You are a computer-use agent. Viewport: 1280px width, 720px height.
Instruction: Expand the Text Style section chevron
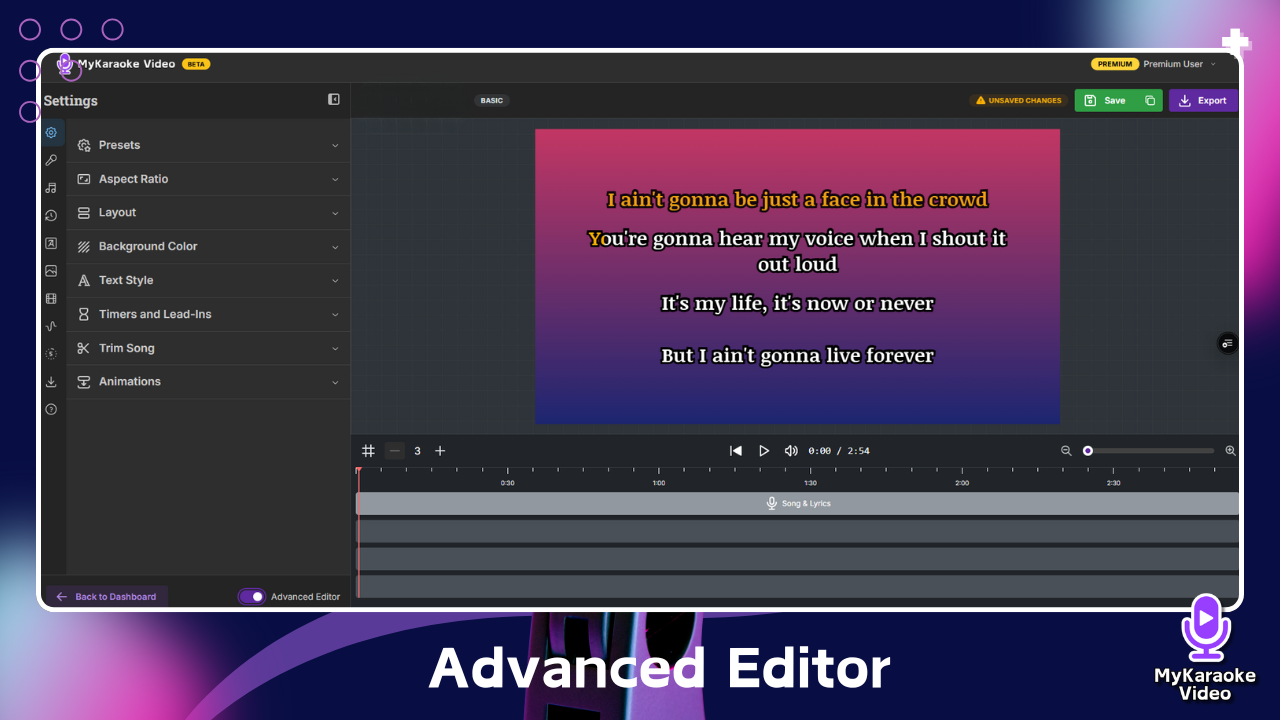tap(335, 280)
